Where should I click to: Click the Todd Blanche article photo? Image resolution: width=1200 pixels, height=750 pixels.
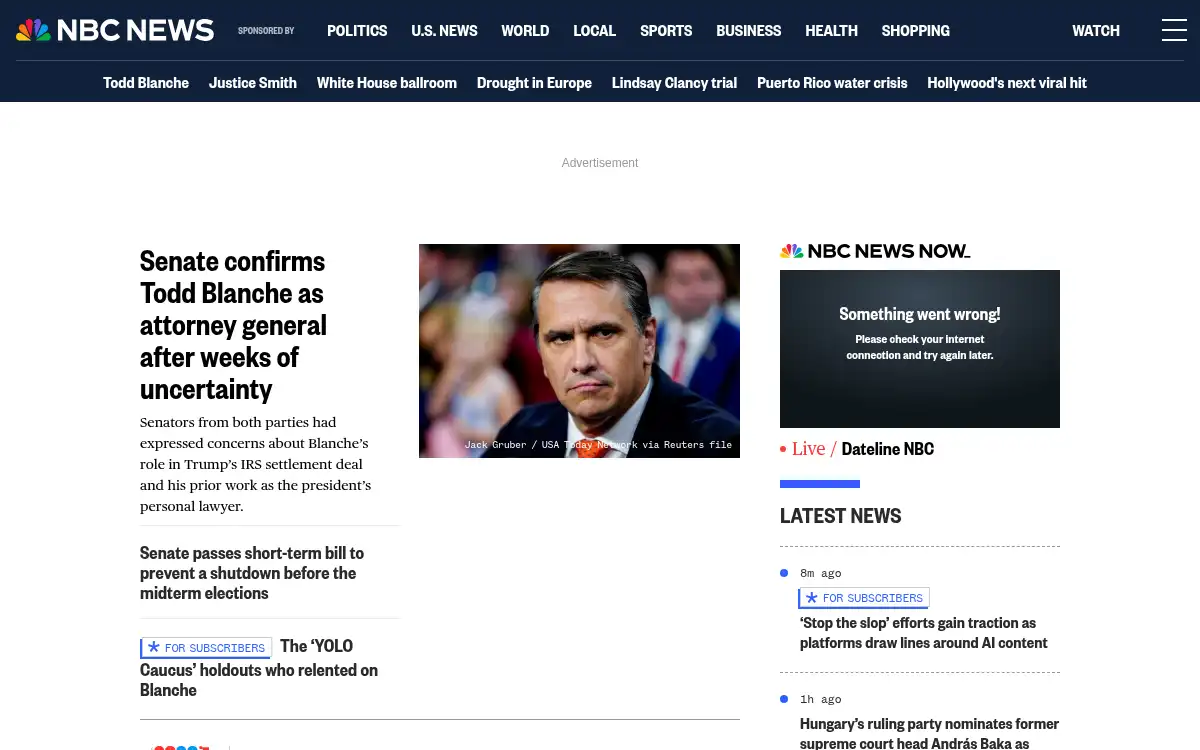point(579,351)
